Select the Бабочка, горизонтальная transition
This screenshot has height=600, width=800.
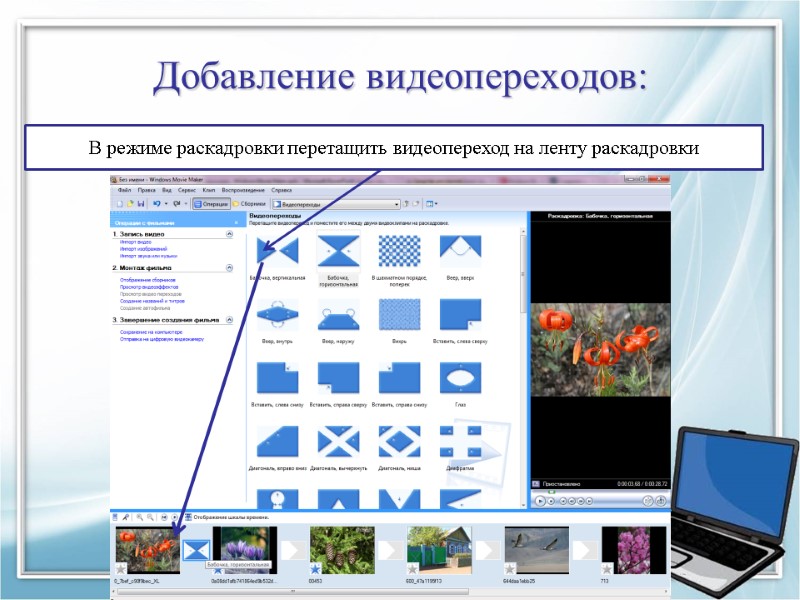[x=338, y=251]
